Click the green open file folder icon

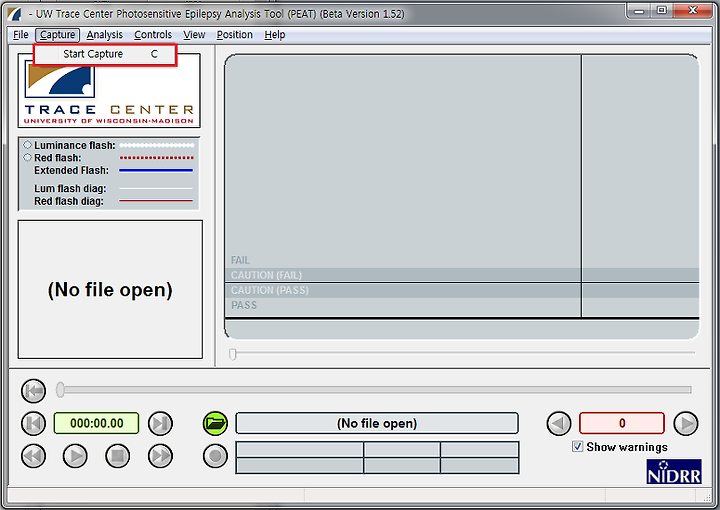215,423
